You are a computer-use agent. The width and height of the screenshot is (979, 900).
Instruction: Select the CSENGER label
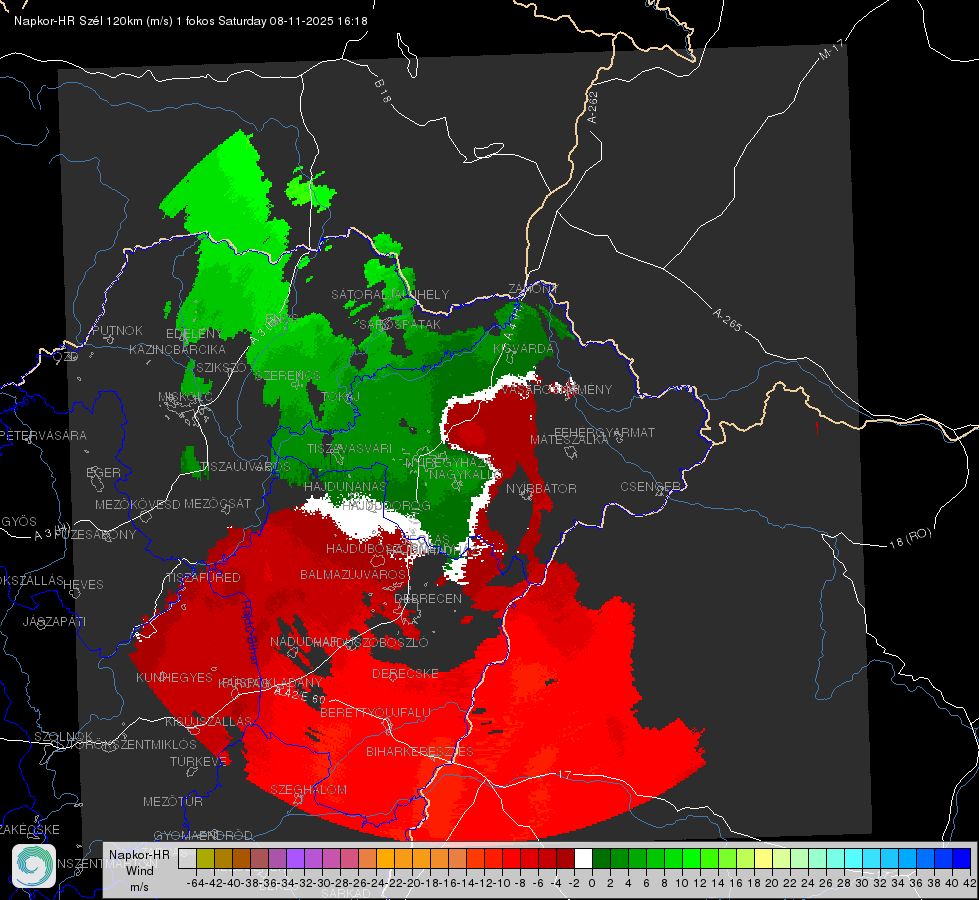tap(651, 487)
